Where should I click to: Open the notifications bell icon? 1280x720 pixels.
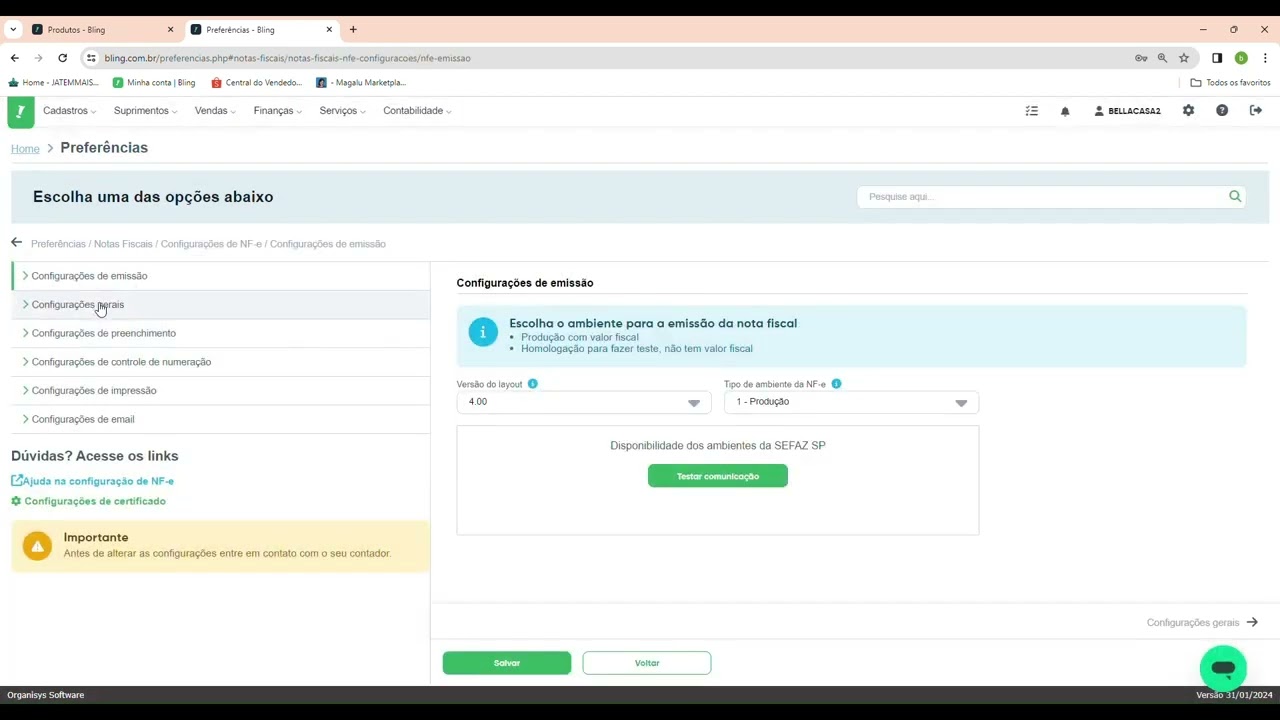tap(1065, 111)
